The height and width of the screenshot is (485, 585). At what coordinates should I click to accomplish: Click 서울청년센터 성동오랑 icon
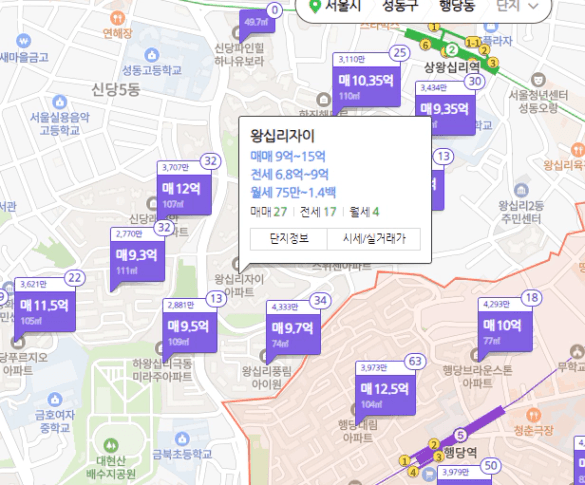[x=538, y=80]
